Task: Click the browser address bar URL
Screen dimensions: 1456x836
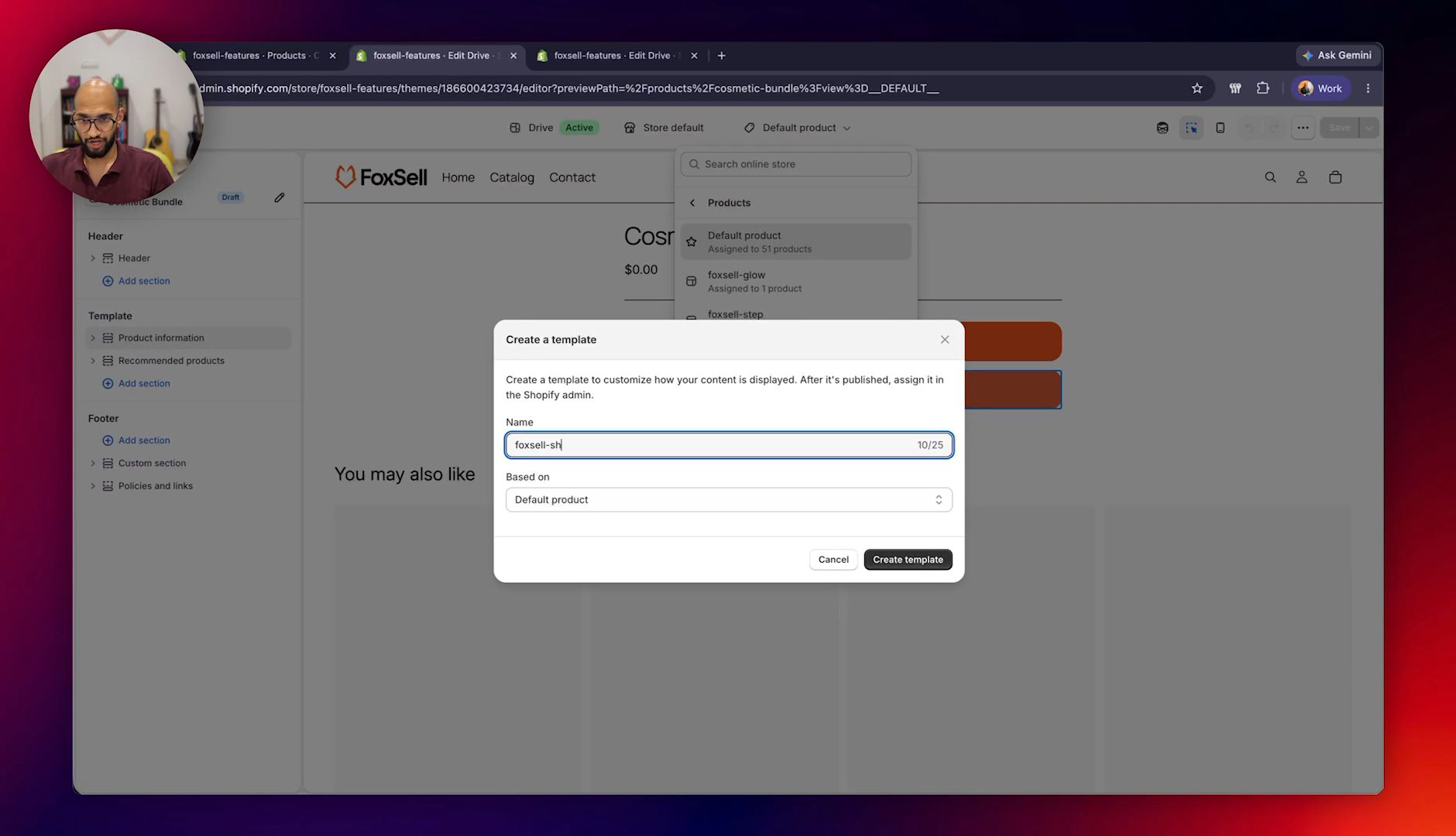Action: pyautogui.click(x=568, y=88)
